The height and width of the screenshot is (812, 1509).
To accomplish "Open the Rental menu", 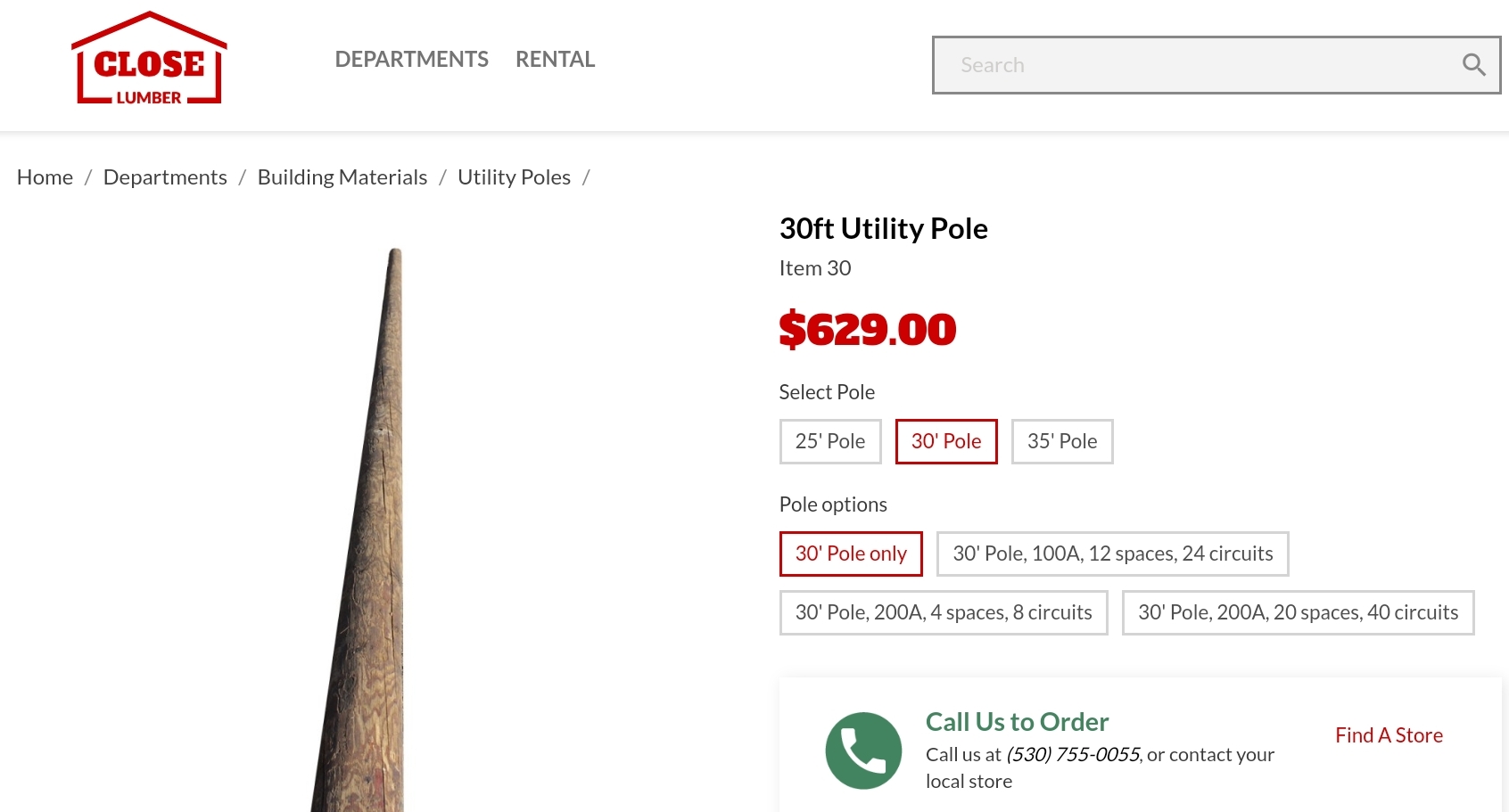I will click(x=555, y=60).
